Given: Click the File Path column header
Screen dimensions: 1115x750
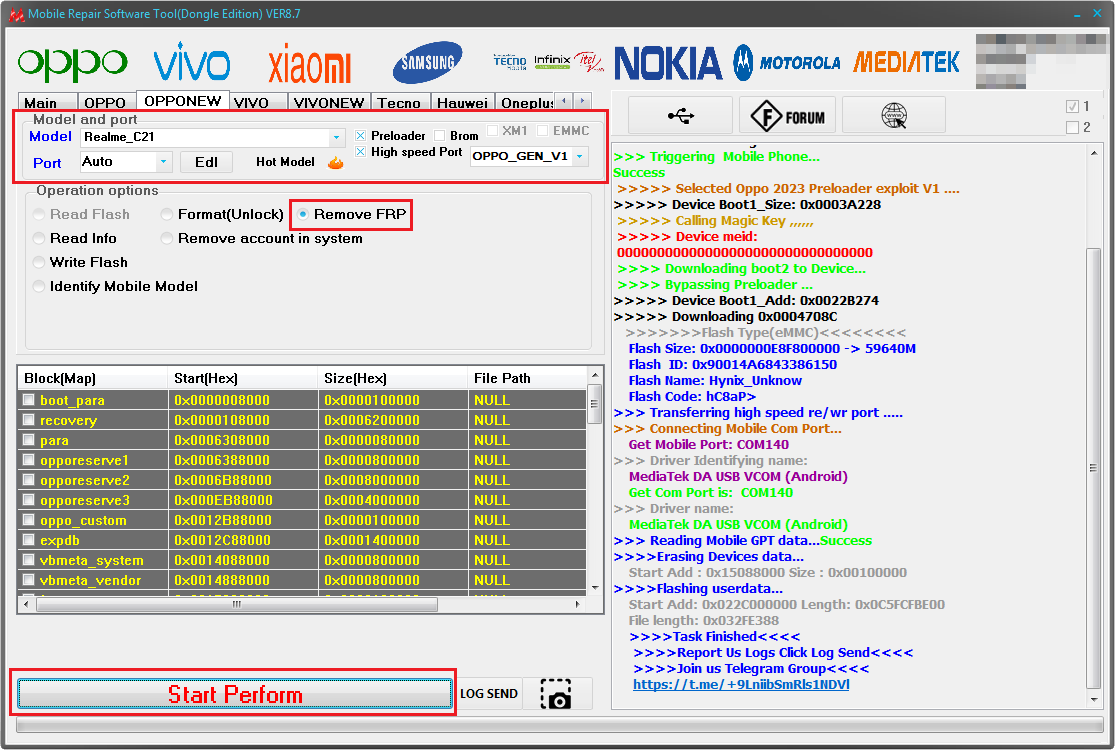Looking at the screenshot, I should [528, 378].
